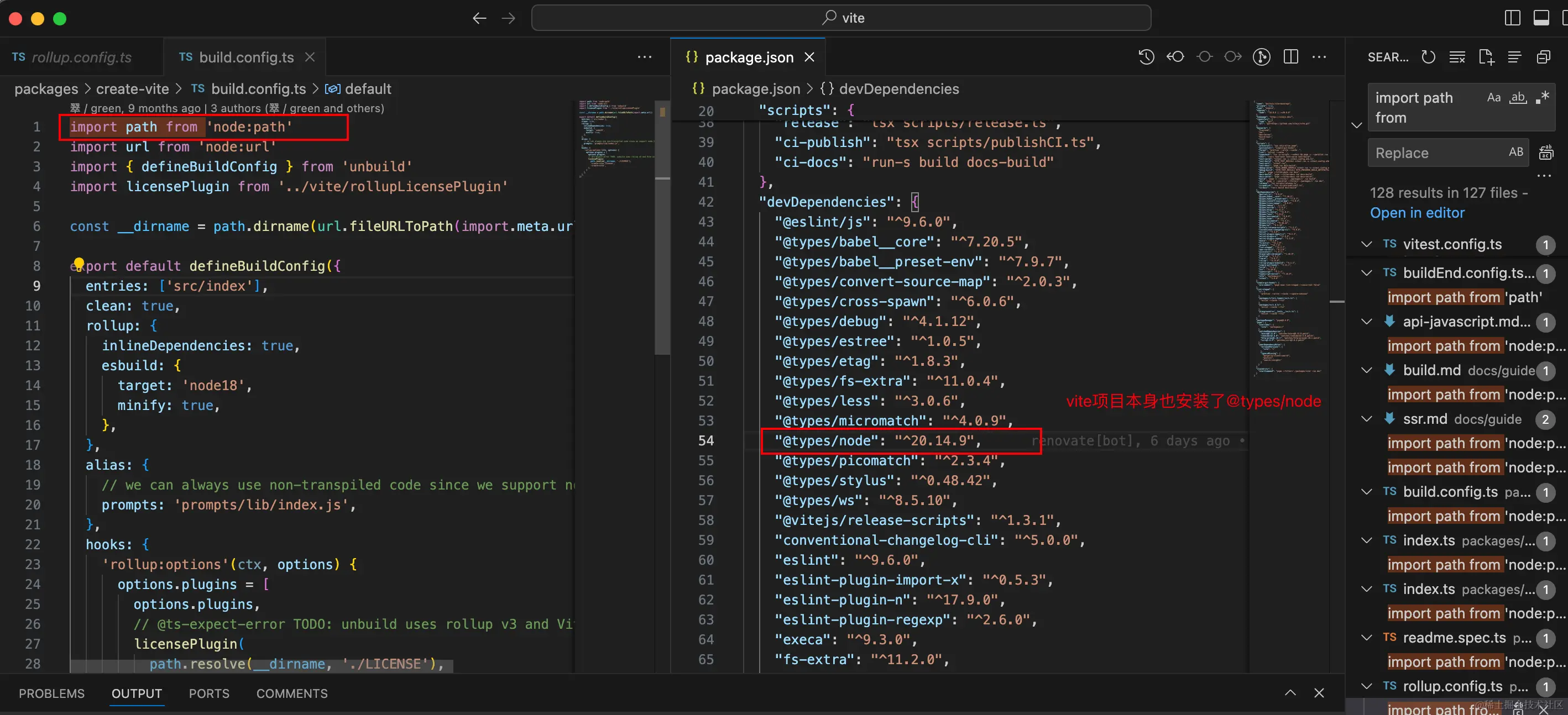
Task: Collapse ssr.md search result group
Action: pyautogui.click(x=1367, y=419)
